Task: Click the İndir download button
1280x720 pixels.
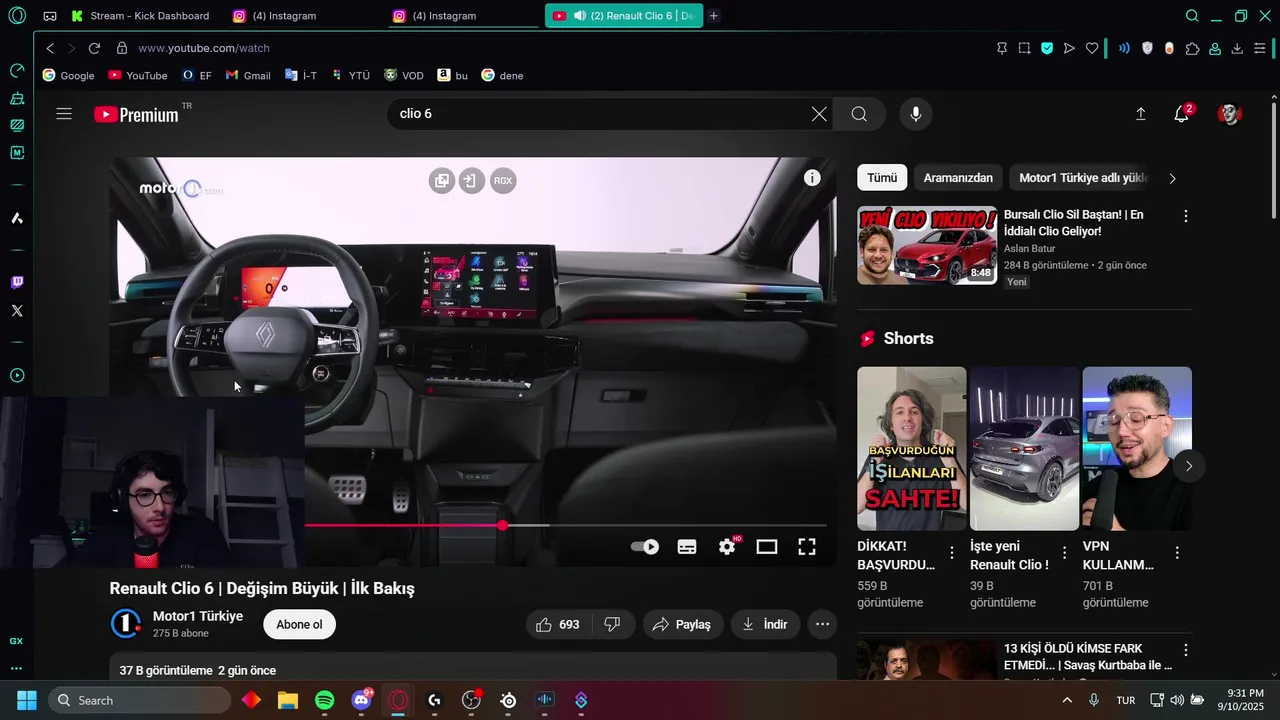Action: [x=765, y=624]
